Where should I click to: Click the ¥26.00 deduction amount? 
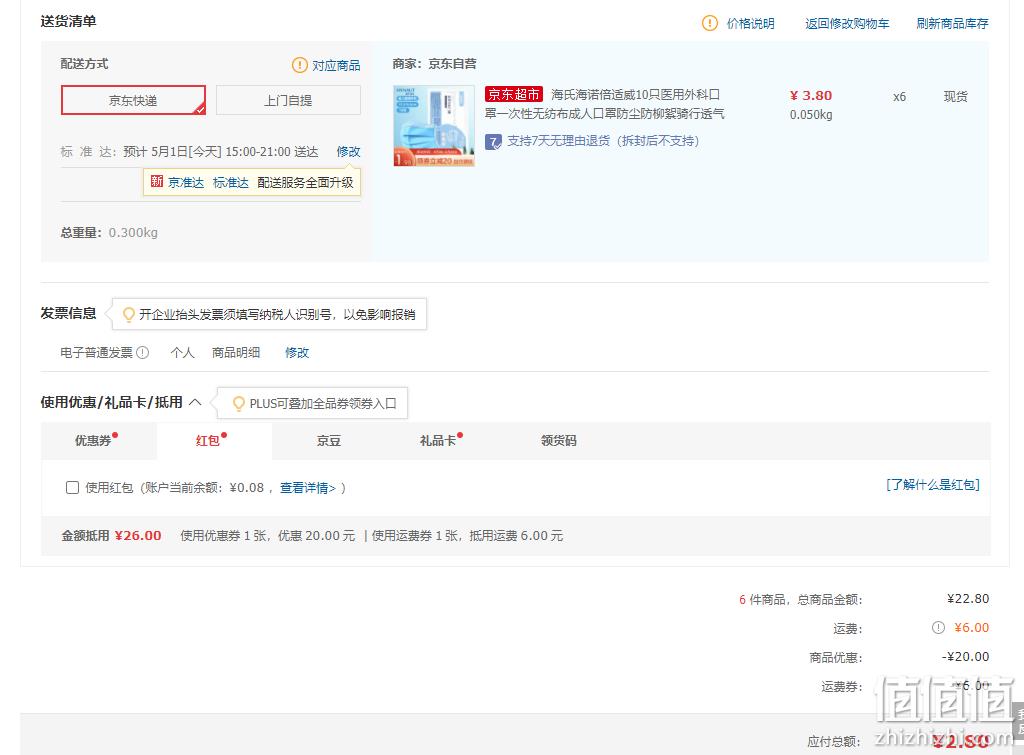tap(138, 536)
